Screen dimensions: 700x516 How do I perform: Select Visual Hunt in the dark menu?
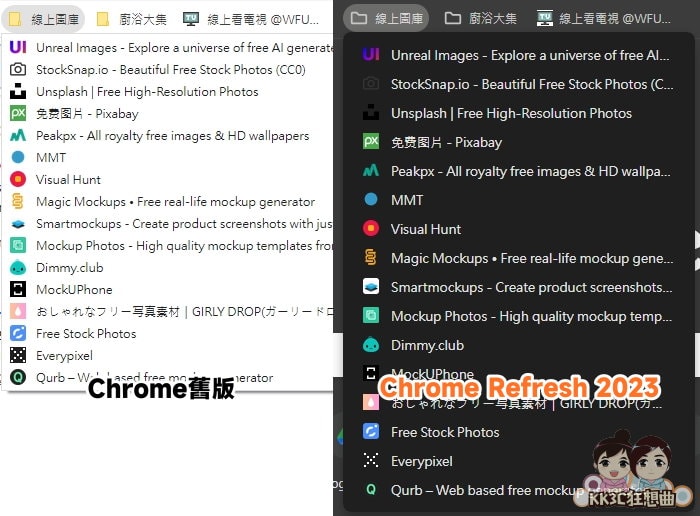click(x=519, y=229)
